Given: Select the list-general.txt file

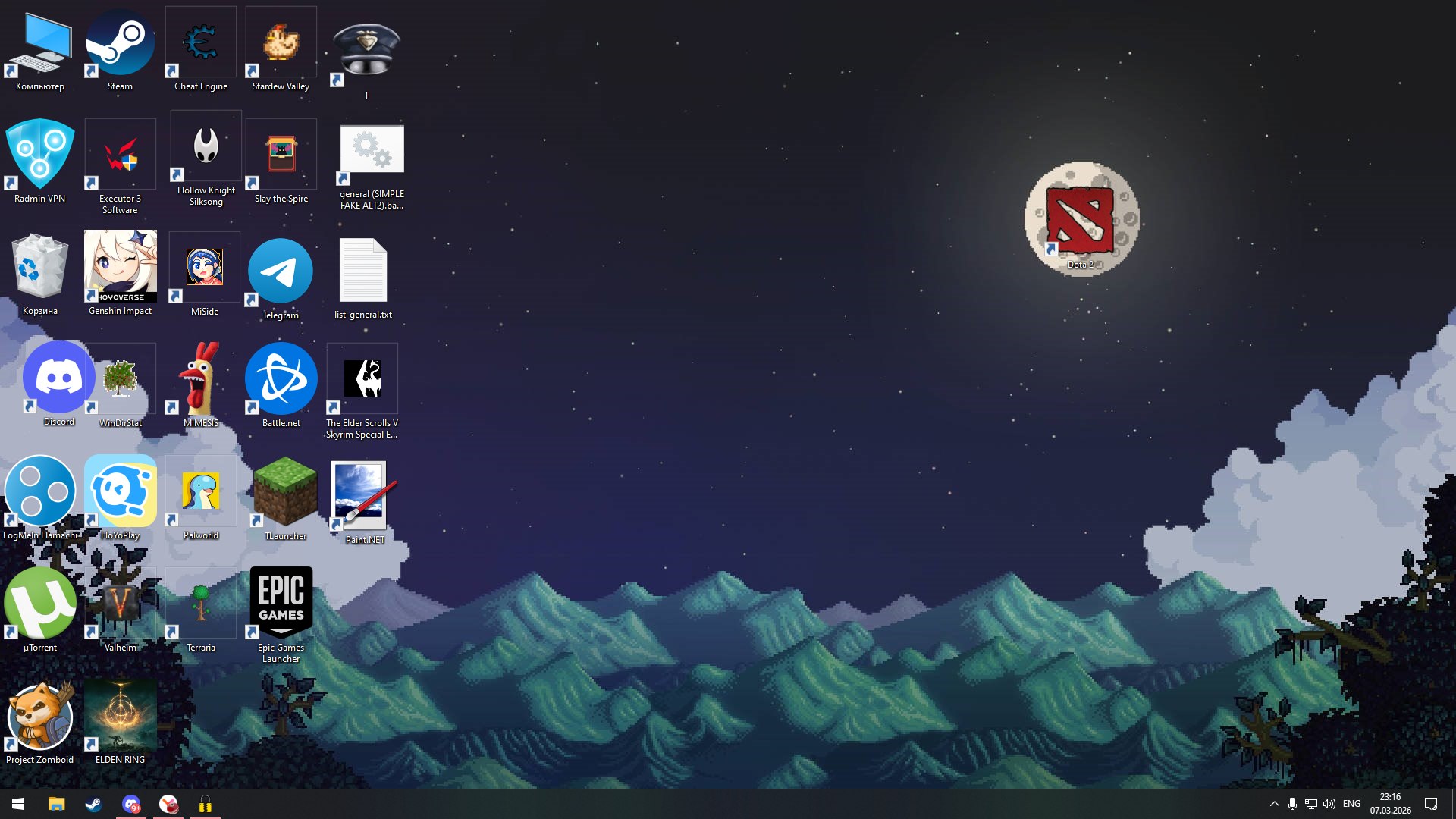Looking at the screenshot, I should click(362, 271).
